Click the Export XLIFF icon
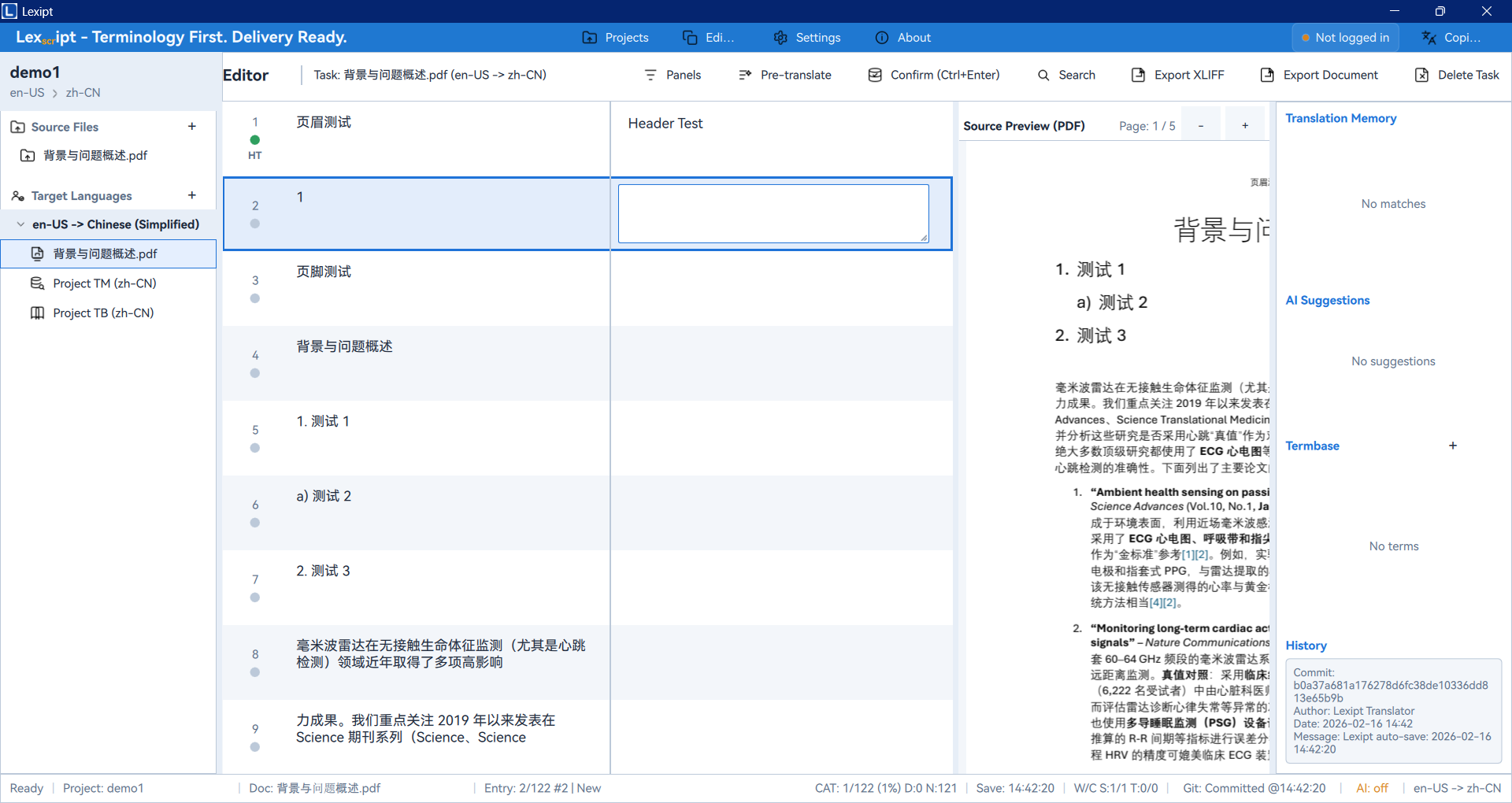 click(1138, 75)
